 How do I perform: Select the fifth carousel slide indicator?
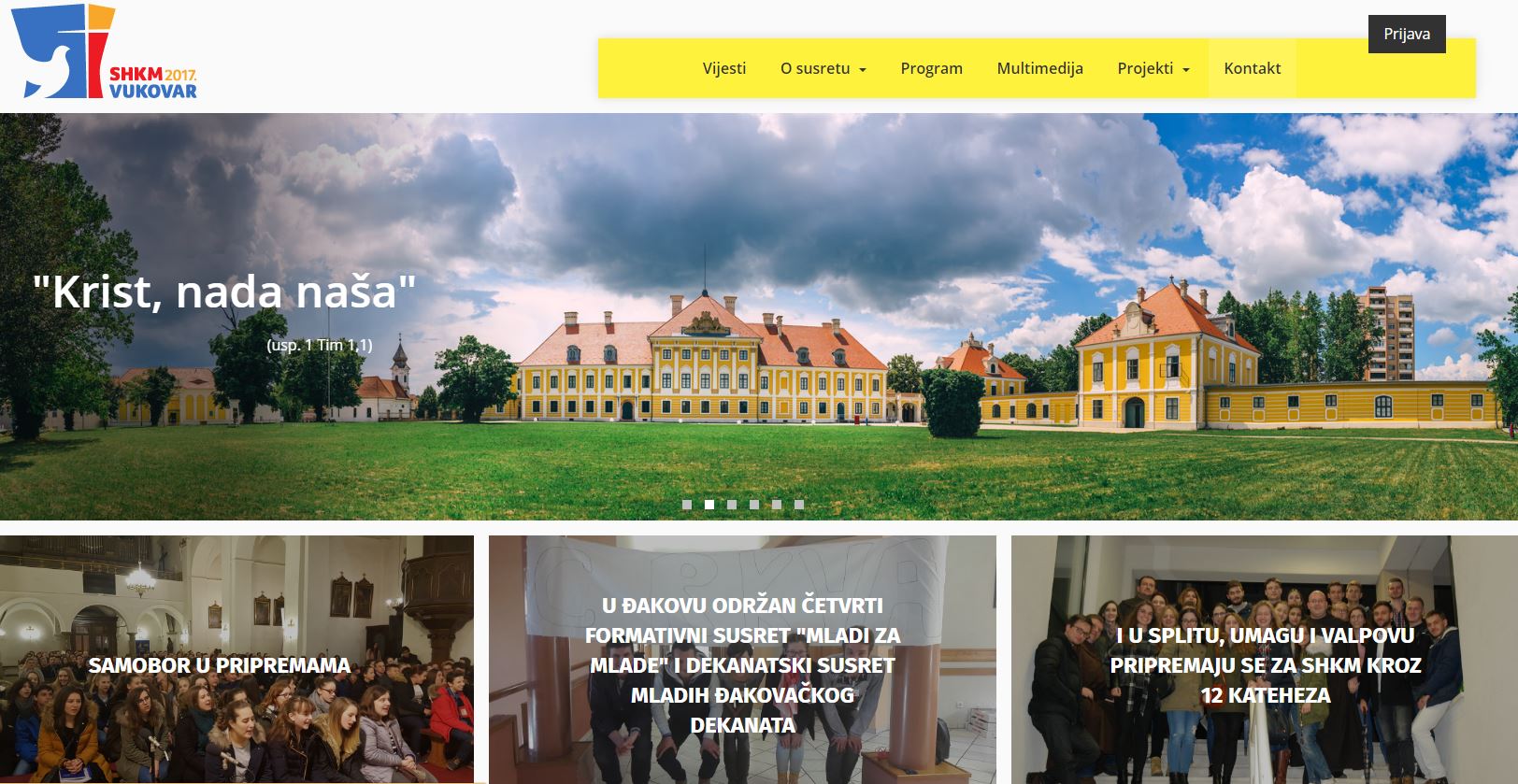pos(777,505)
